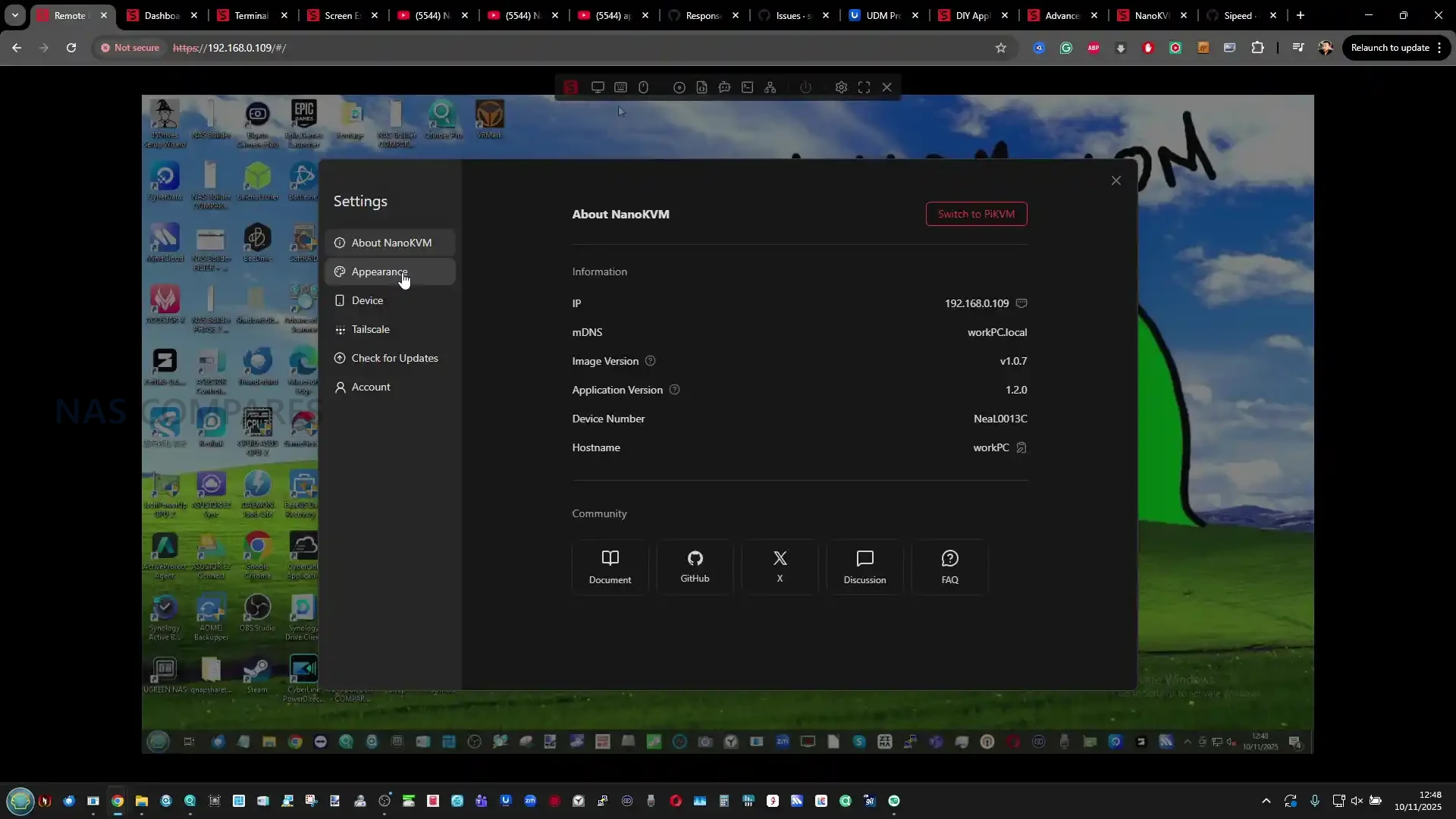1456x819 pixels.
Task: Open the terminal icon in KVM toolbar
Action: (748, 87)
